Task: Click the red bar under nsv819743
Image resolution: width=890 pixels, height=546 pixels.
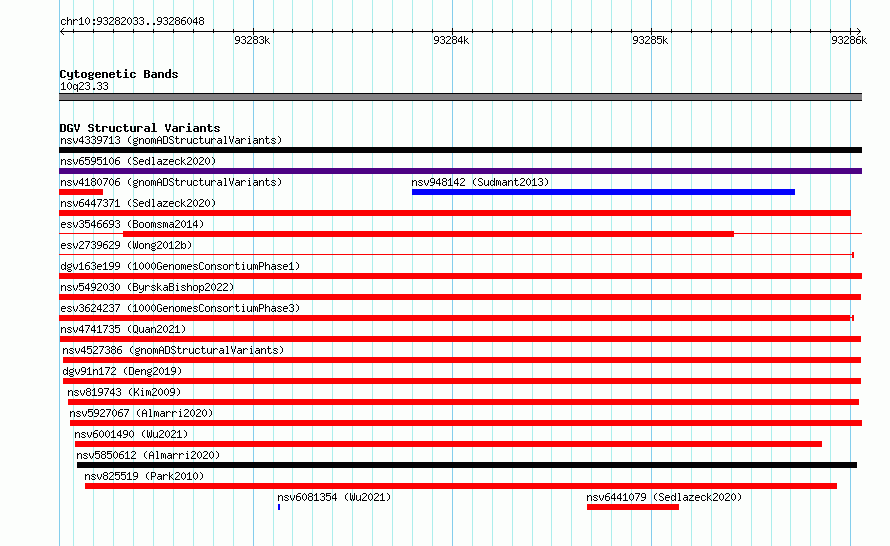Action: coord(463,402)
